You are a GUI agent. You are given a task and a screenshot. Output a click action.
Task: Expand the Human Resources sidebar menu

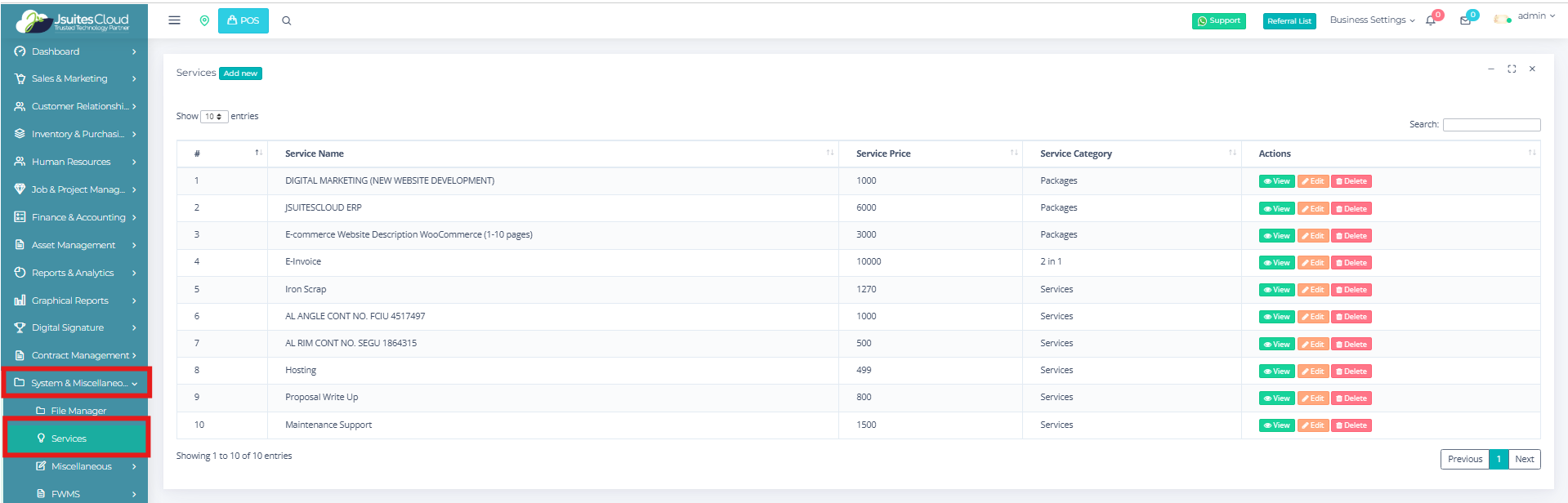click(75, 162)
